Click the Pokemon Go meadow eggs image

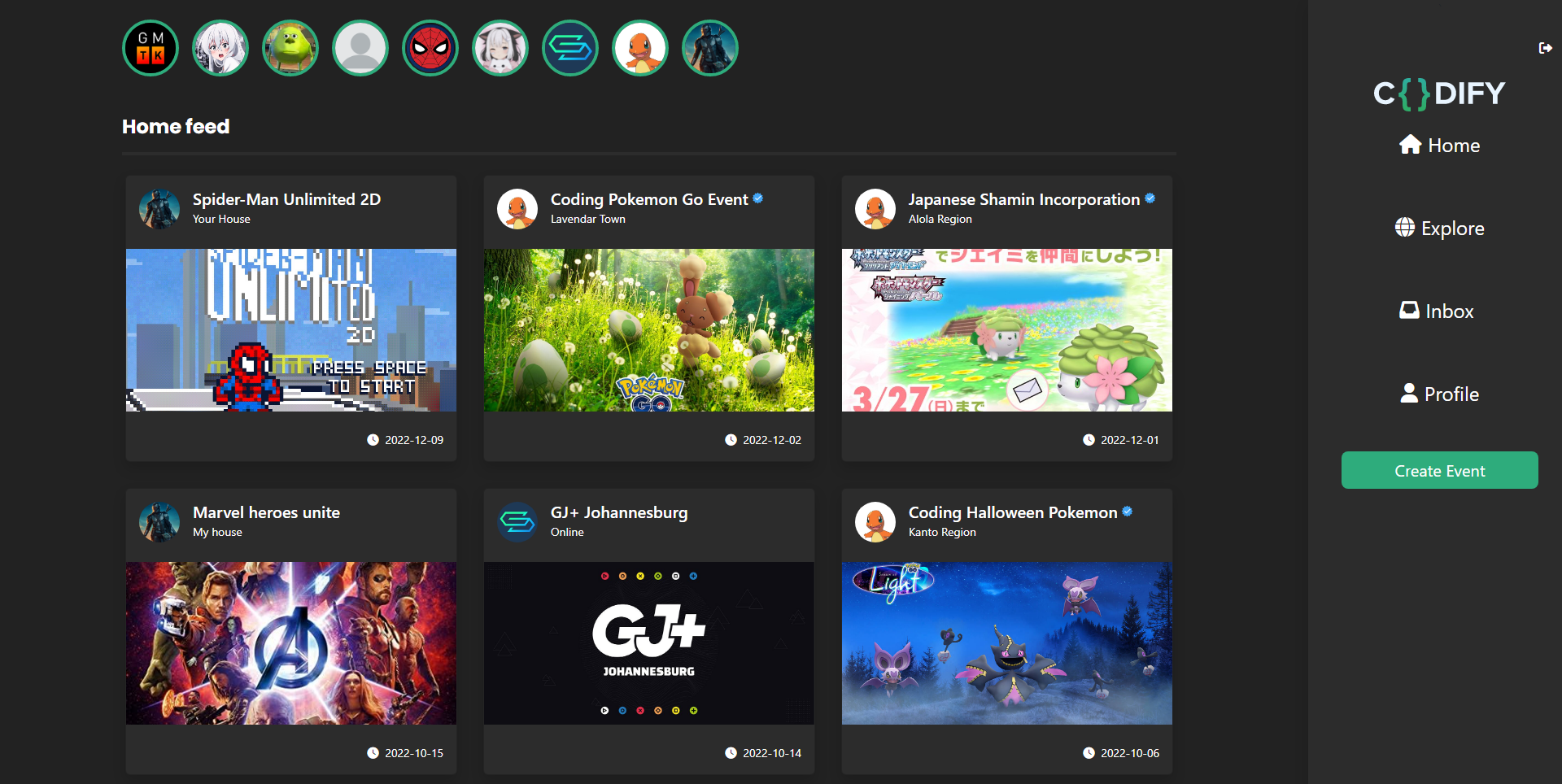pyautogui.click(x=649, y=330)
